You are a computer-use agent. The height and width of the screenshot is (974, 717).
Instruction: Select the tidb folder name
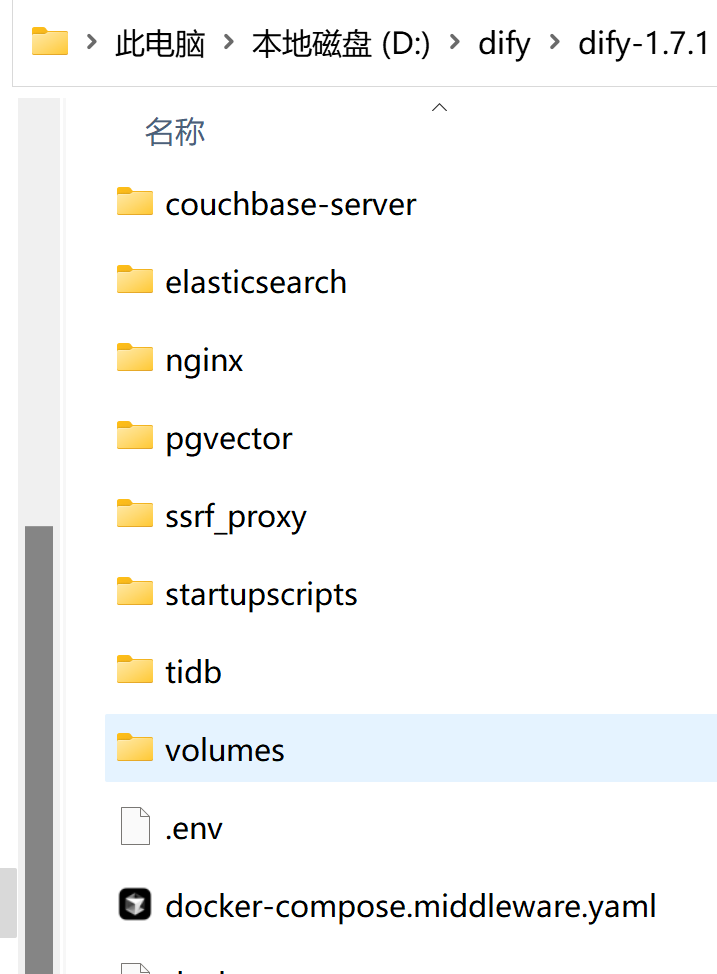click(193, 672)
